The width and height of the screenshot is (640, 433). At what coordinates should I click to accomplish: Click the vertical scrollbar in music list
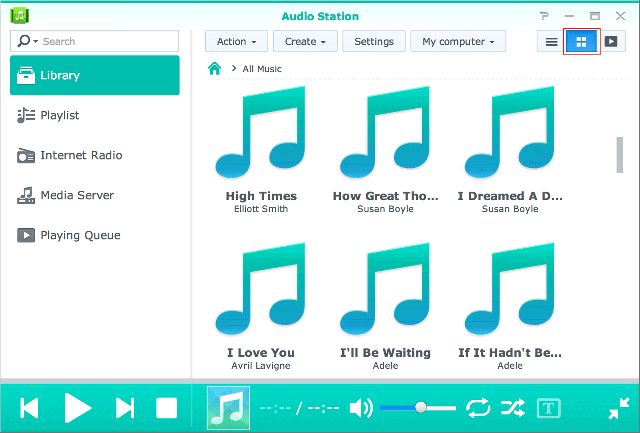click(620, 155)
